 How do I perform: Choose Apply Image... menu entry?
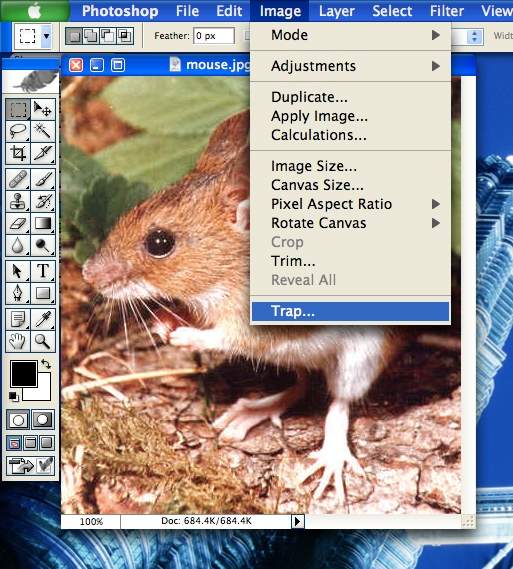pos(350,116)
